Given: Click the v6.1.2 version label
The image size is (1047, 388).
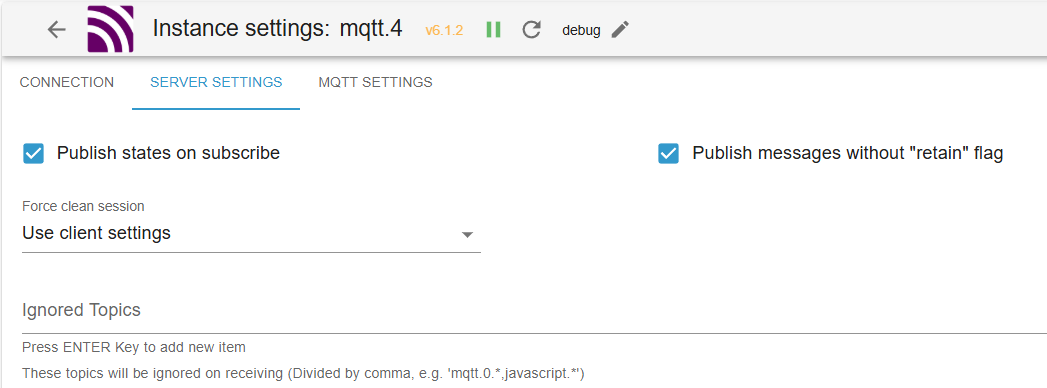Looking at the screenshot, I should point(444,30).
